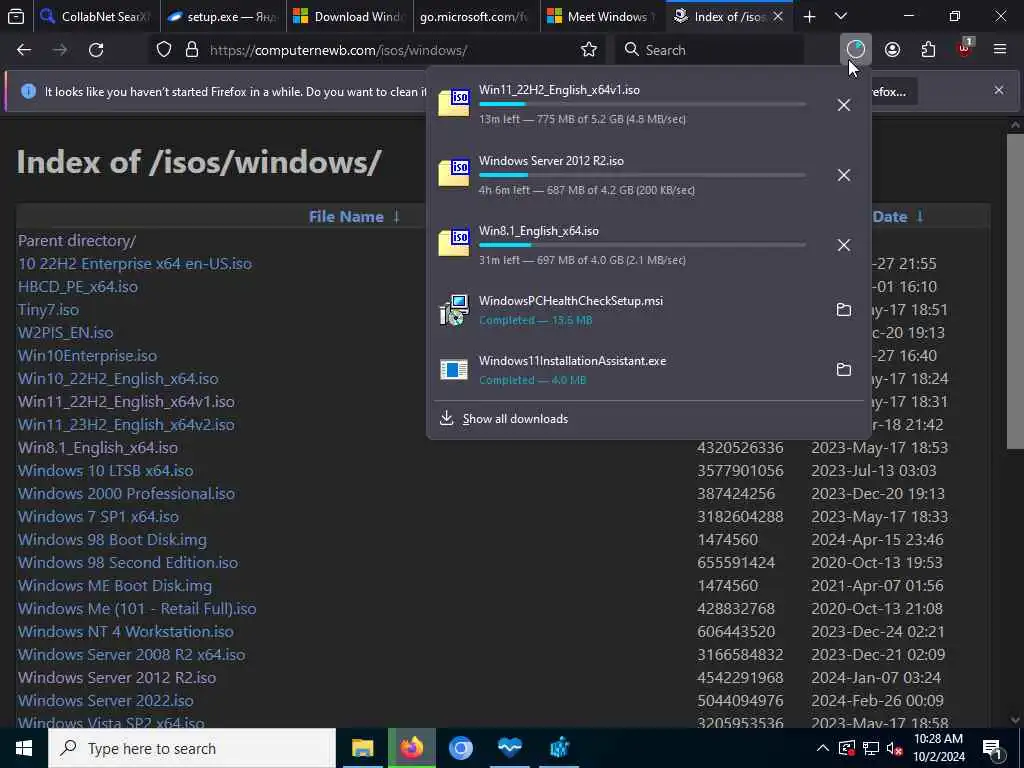Download Windows 98 Second Edition.iso

[128, 562]
